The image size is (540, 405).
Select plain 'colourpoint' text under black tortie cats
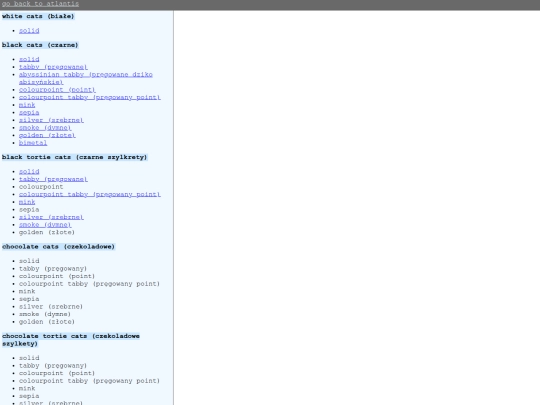[x=41, y=187]
